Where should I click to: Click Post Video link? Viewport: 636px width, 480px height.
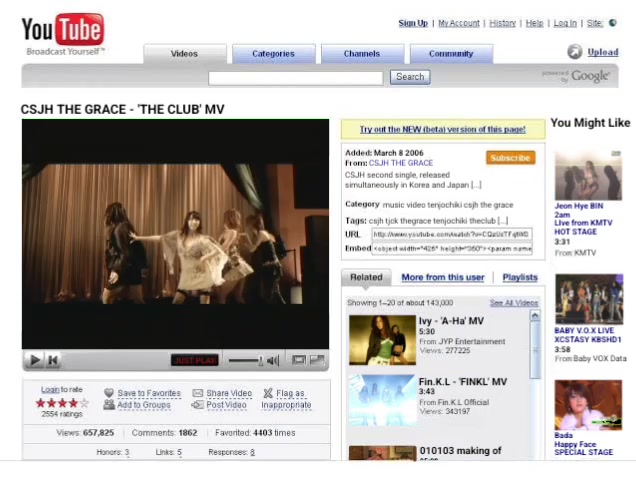click(x=226, y=405)
